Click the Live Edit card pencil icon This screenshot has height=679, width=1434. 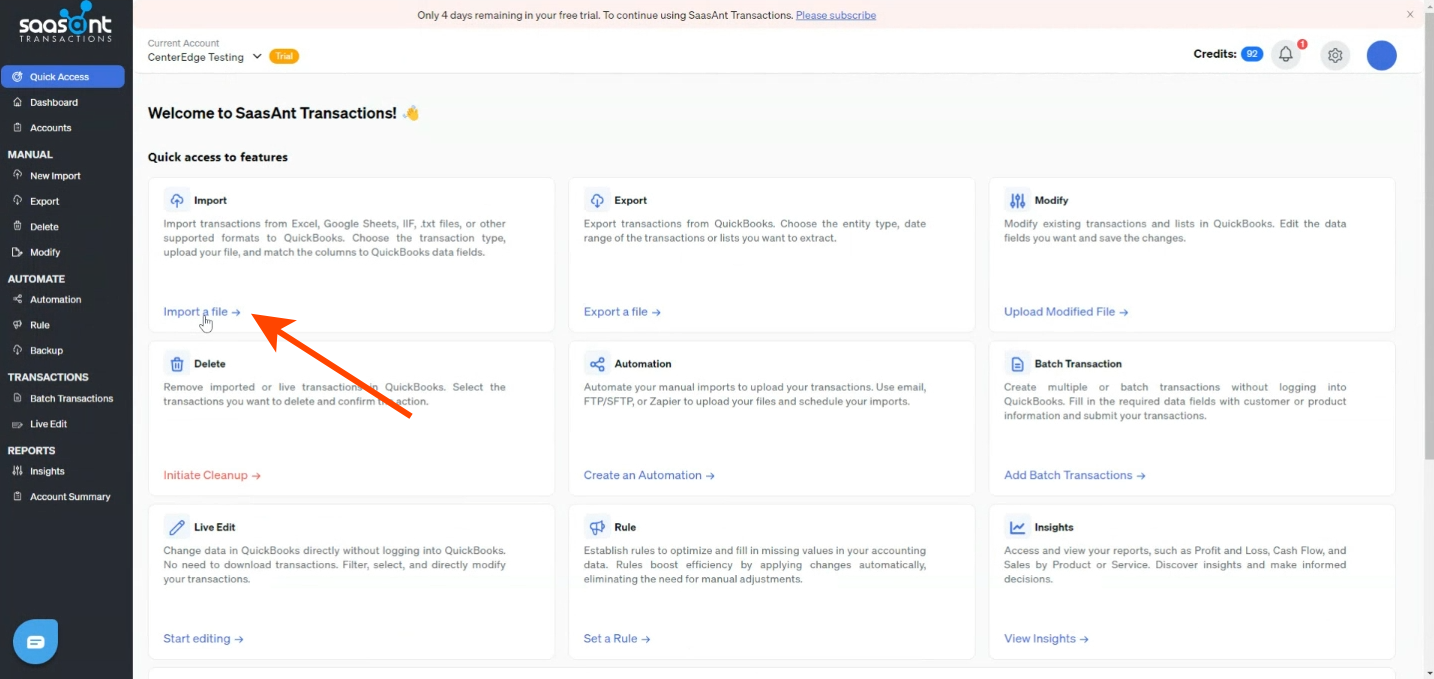pyautogui.click(x=177, y=527)
